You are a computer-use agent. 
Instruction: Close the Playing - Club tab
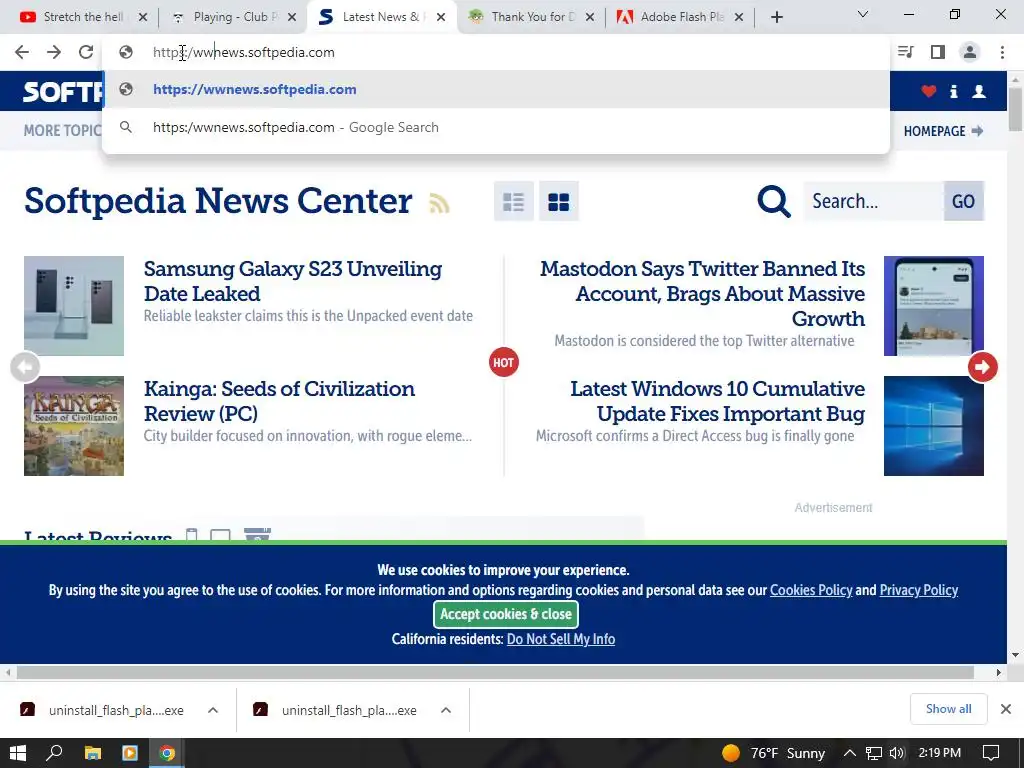coord(292,17)
